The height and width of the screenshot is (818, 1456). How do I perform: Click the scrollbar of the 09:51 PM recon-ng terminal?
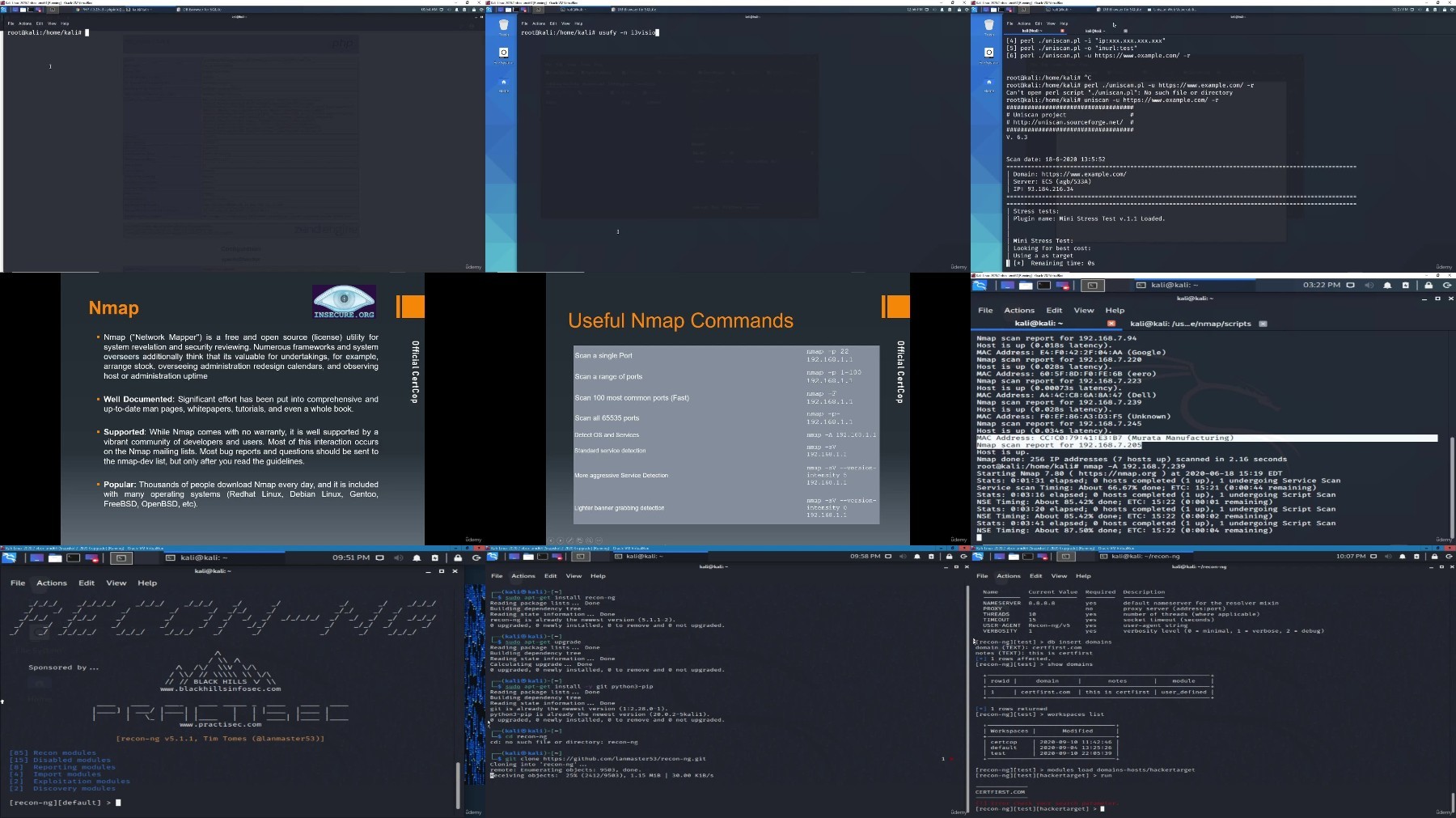(459, 785)
